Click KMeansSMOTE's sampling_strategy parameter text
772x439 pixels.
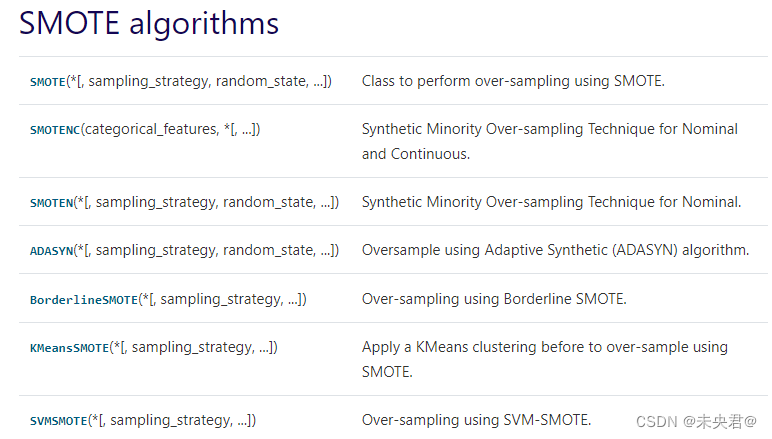(193, 347)
